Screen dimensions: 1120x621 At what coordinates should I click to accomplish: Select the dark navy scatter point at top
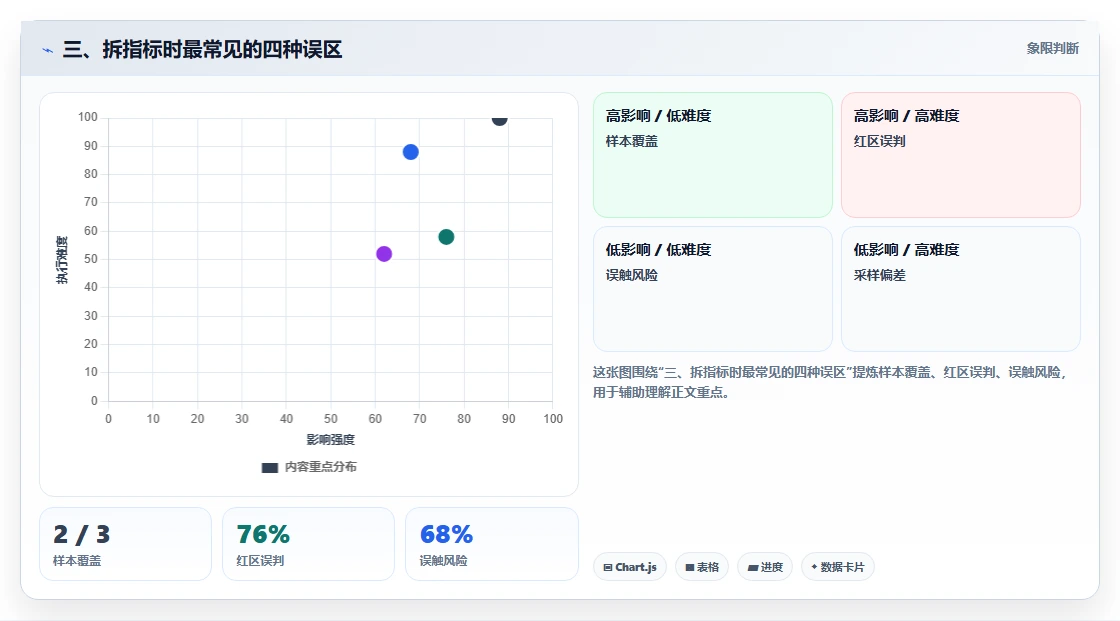point(499,119)
